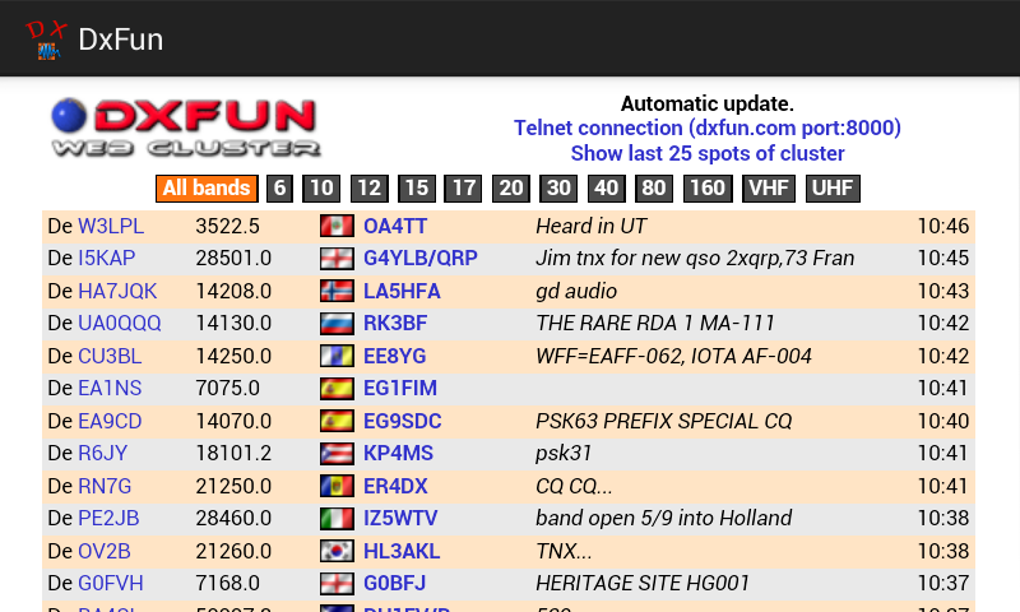Click the Puerto Rico flag beside KP4MS
This screenshot has height=612, width=1020.
pyautogui.click(x=337, y=453)
